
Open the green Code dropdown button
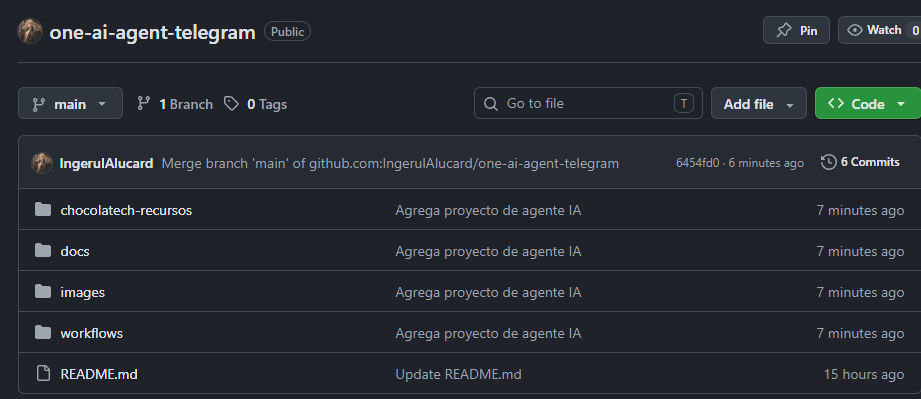[868, 103]
